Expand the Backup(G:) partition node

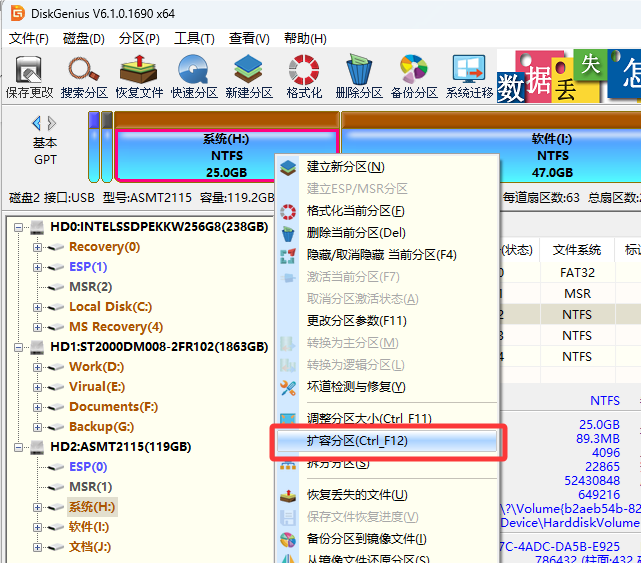click(37, 427)
